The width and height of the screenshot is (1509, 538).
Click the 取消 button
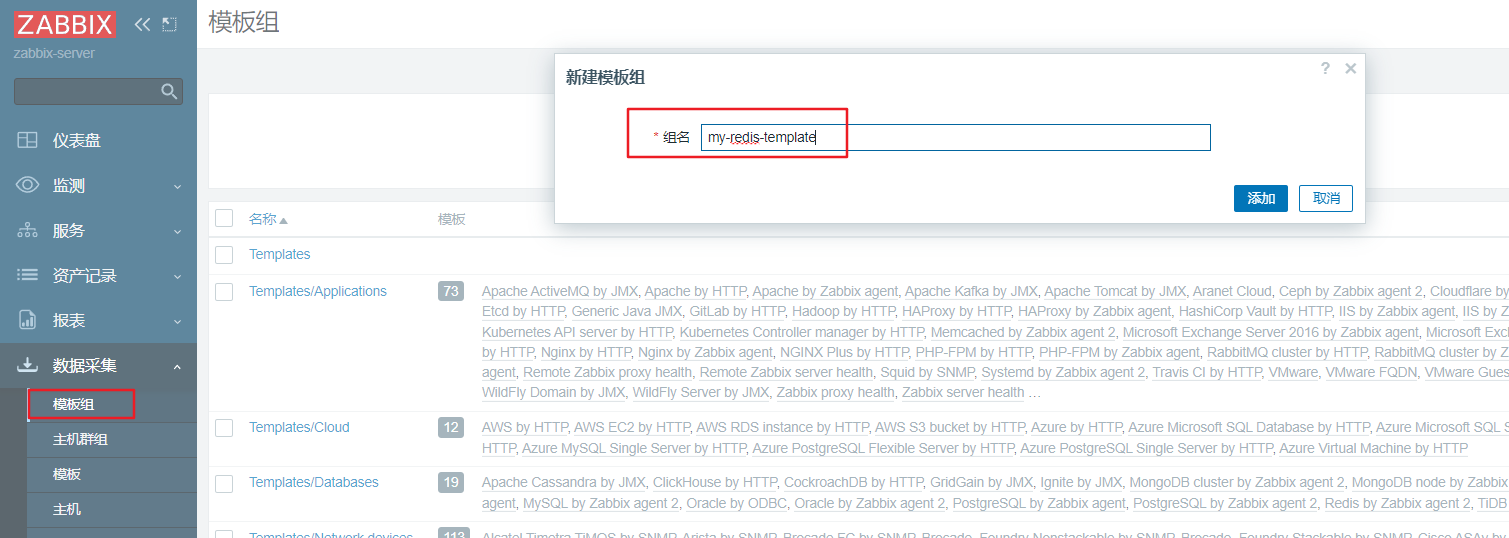point(1326,198)
